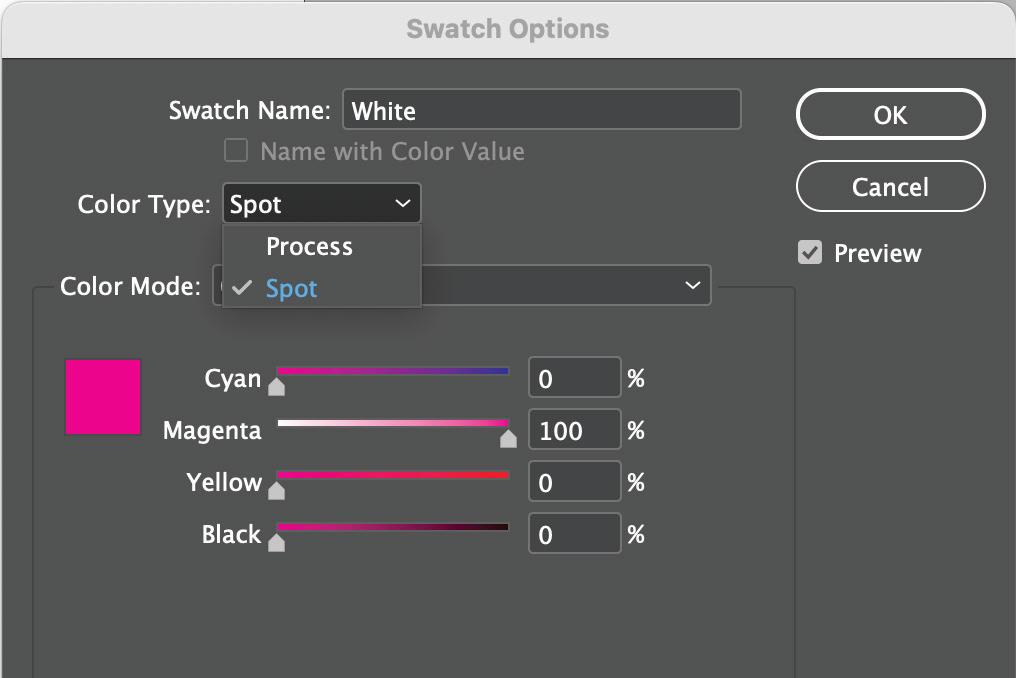
Task: Select Process from Color Type menu
Action: coord(309,247)
